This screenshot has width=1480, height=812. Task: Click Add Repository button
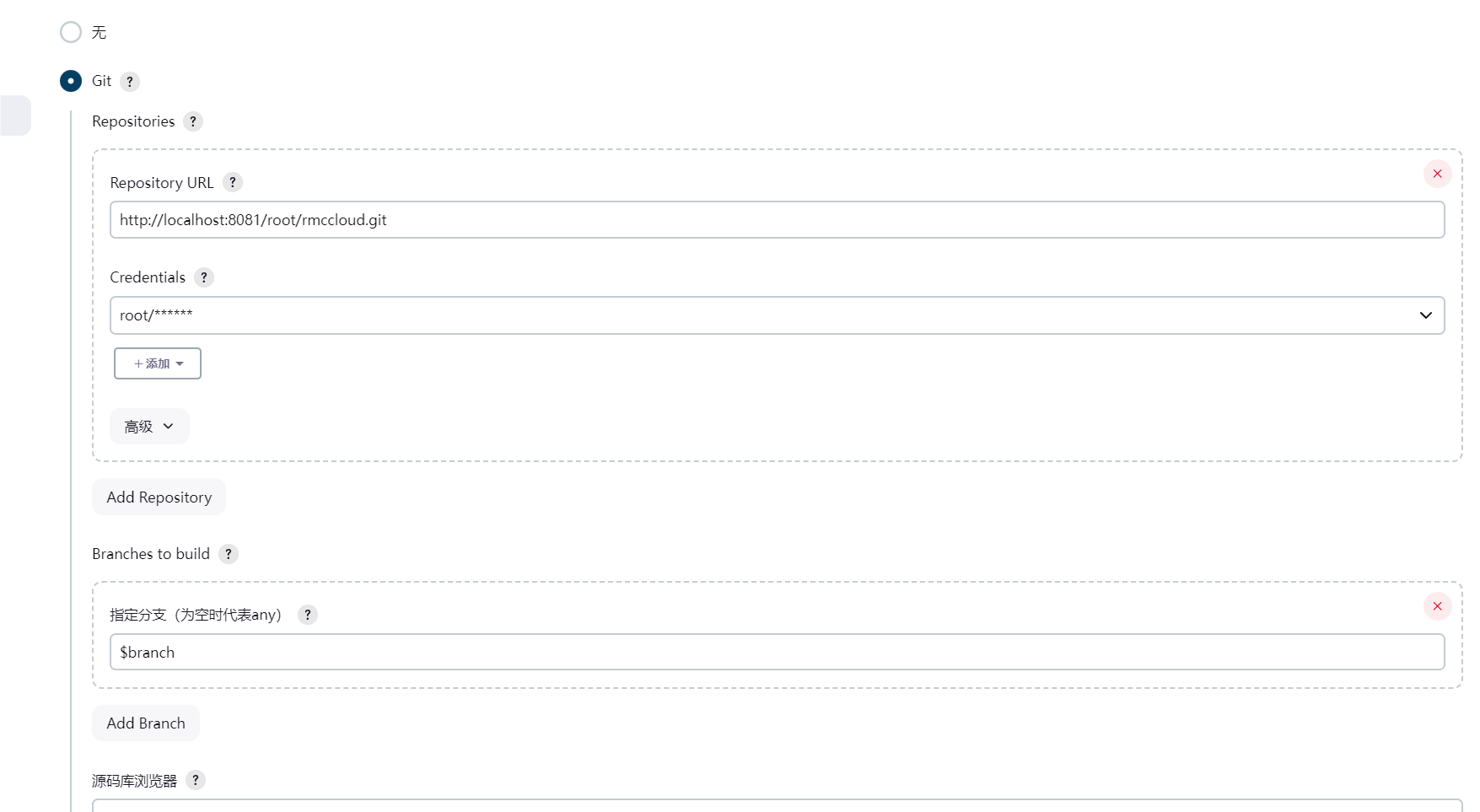tap(159, 497)
